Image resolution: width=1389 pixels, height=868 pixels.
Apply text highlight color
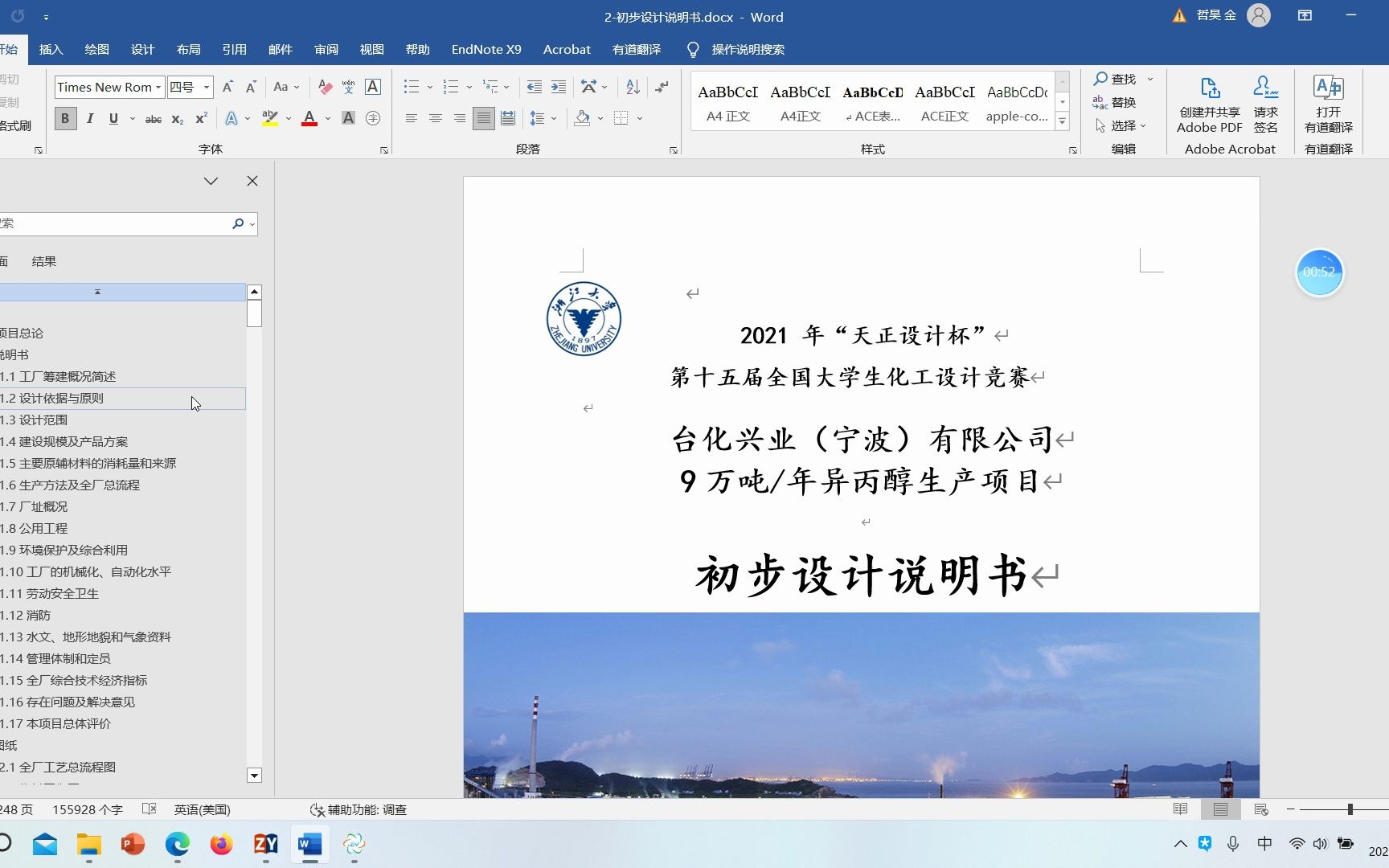click(270, 118)
